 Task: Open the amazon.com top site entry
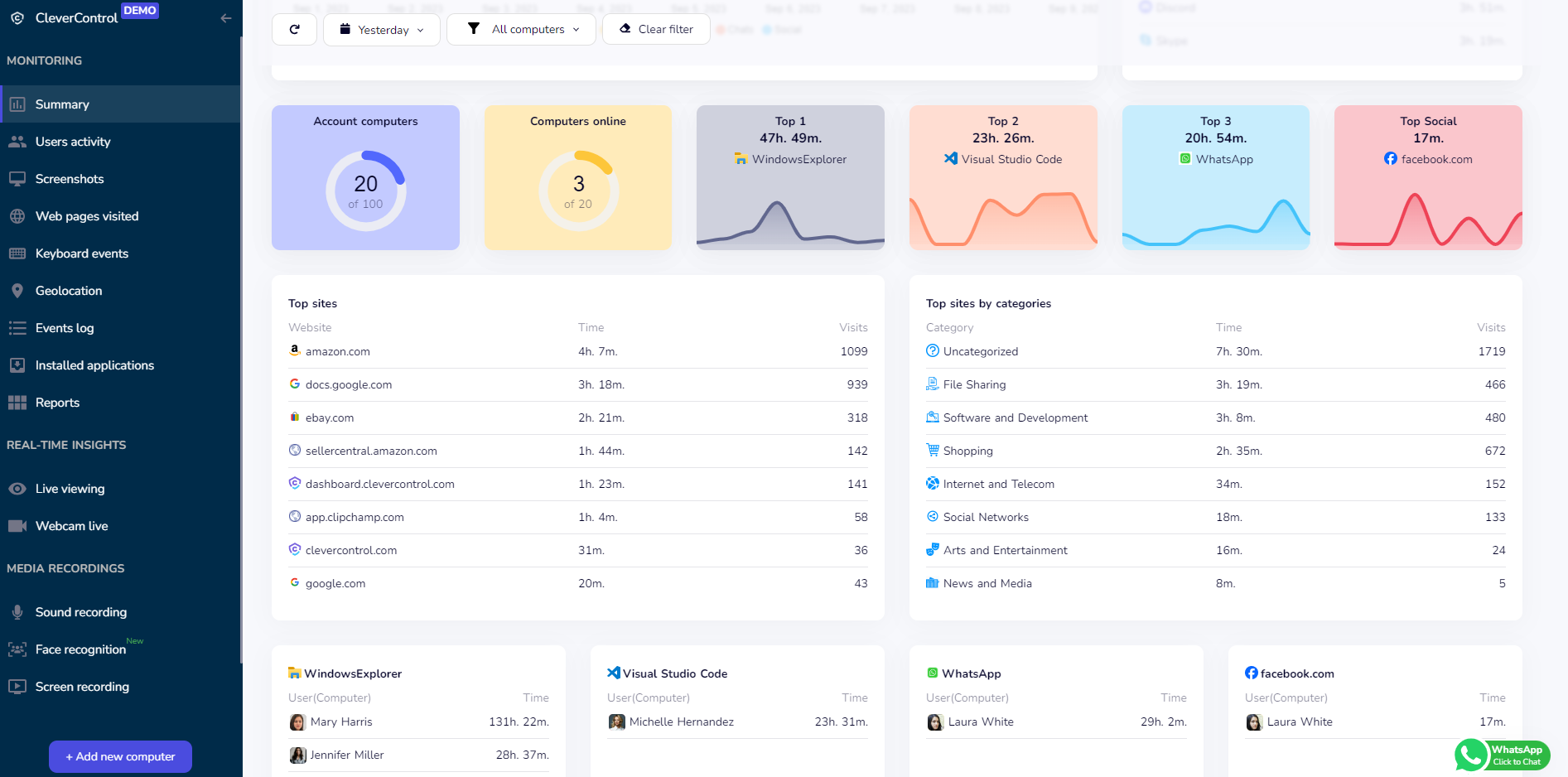338,351
